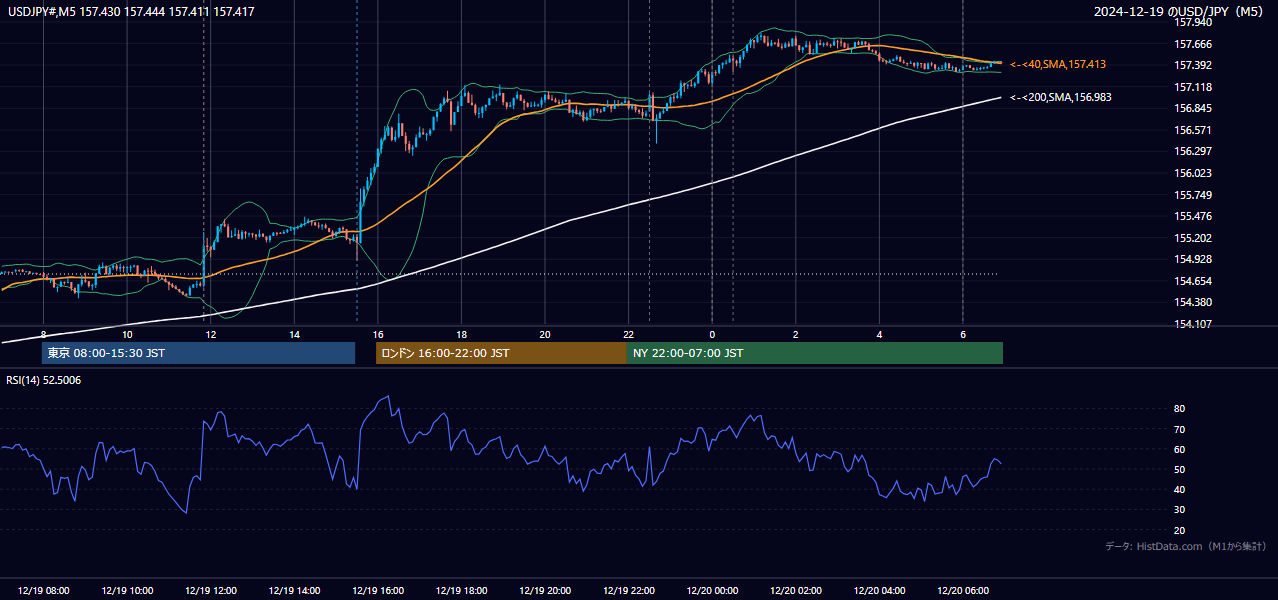Click price axis value 157.666

pyautogui.click(x=1192, y=44)
